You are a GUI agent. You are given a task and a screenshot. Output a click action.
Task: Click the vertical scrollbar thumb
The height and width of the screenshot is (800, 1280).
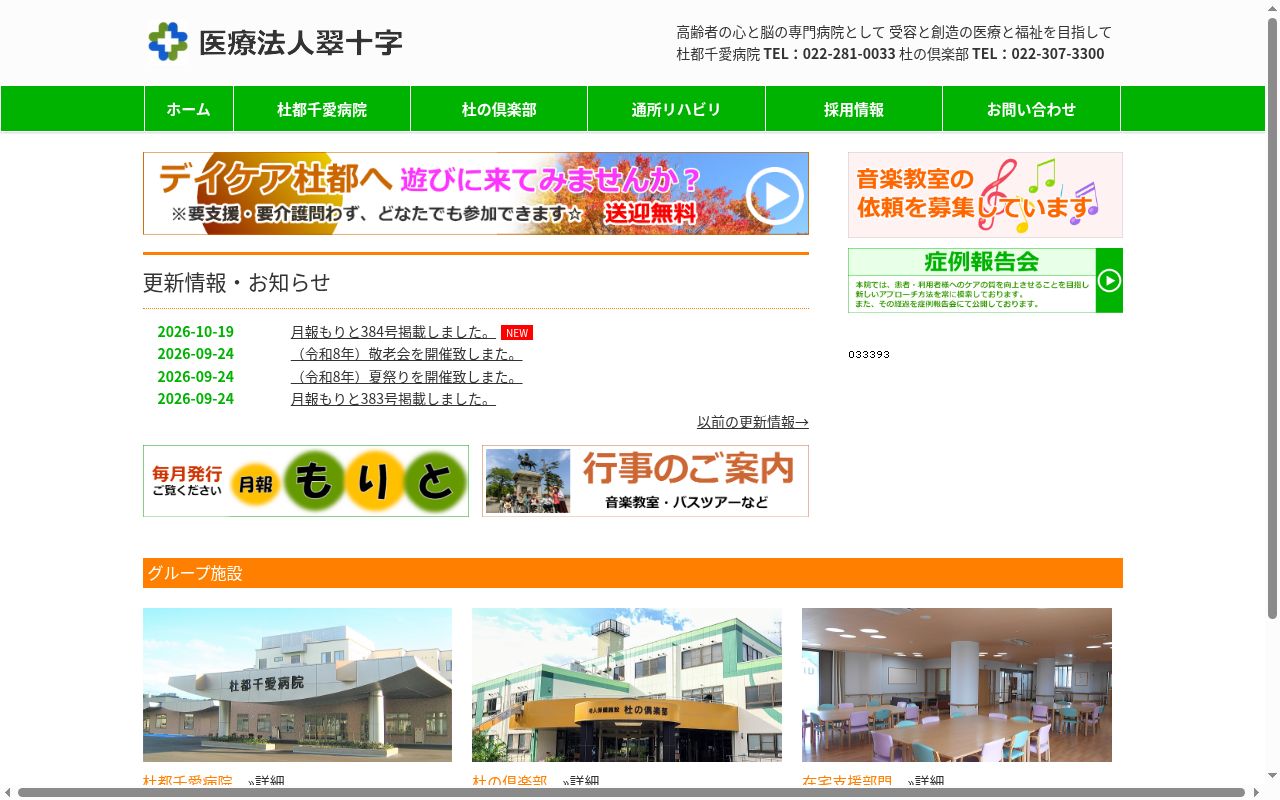pos(1273,318)
